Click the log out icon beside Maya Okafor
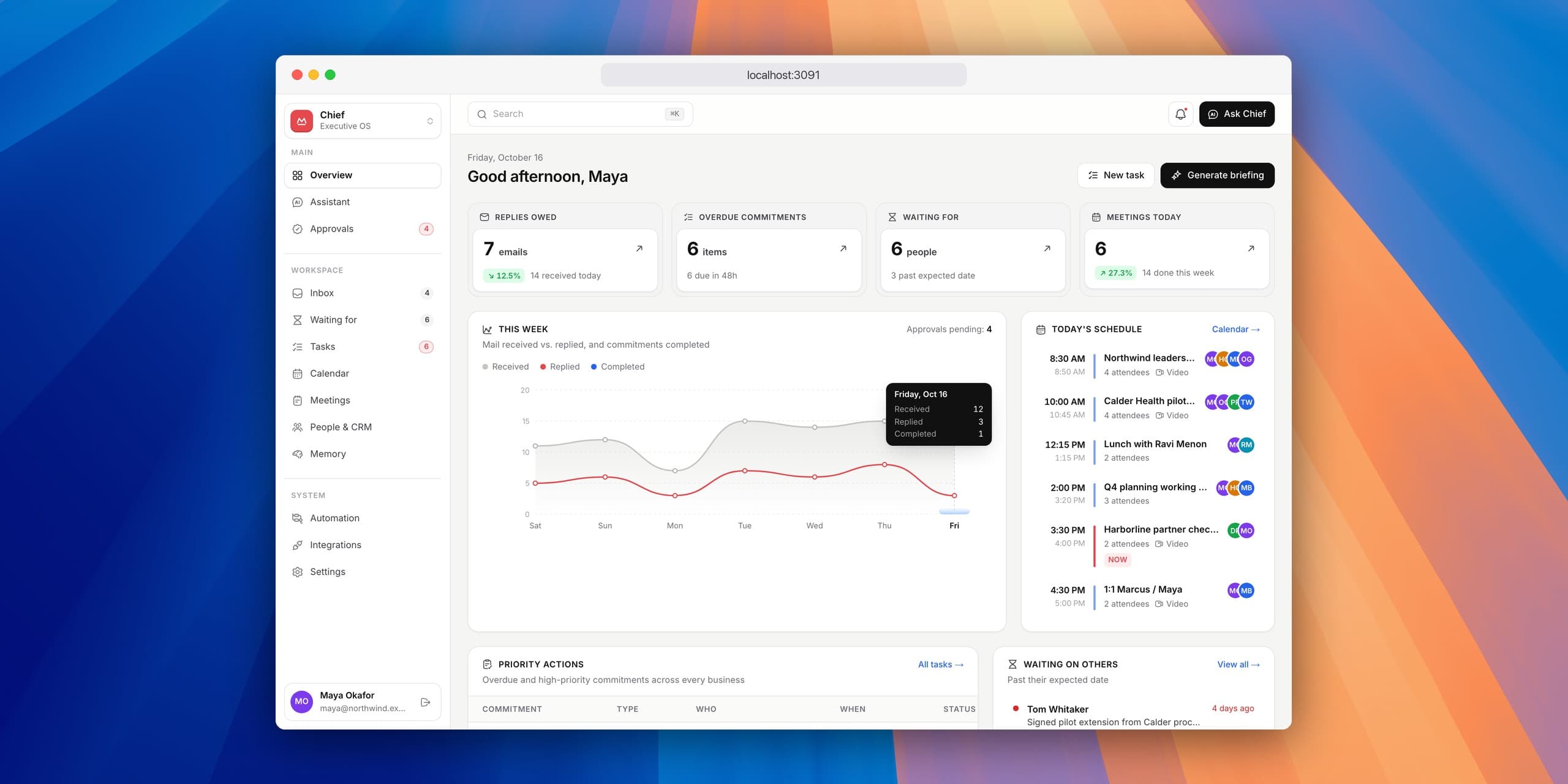The height and width of the screenshot is (784, 1568). point(426,702)
